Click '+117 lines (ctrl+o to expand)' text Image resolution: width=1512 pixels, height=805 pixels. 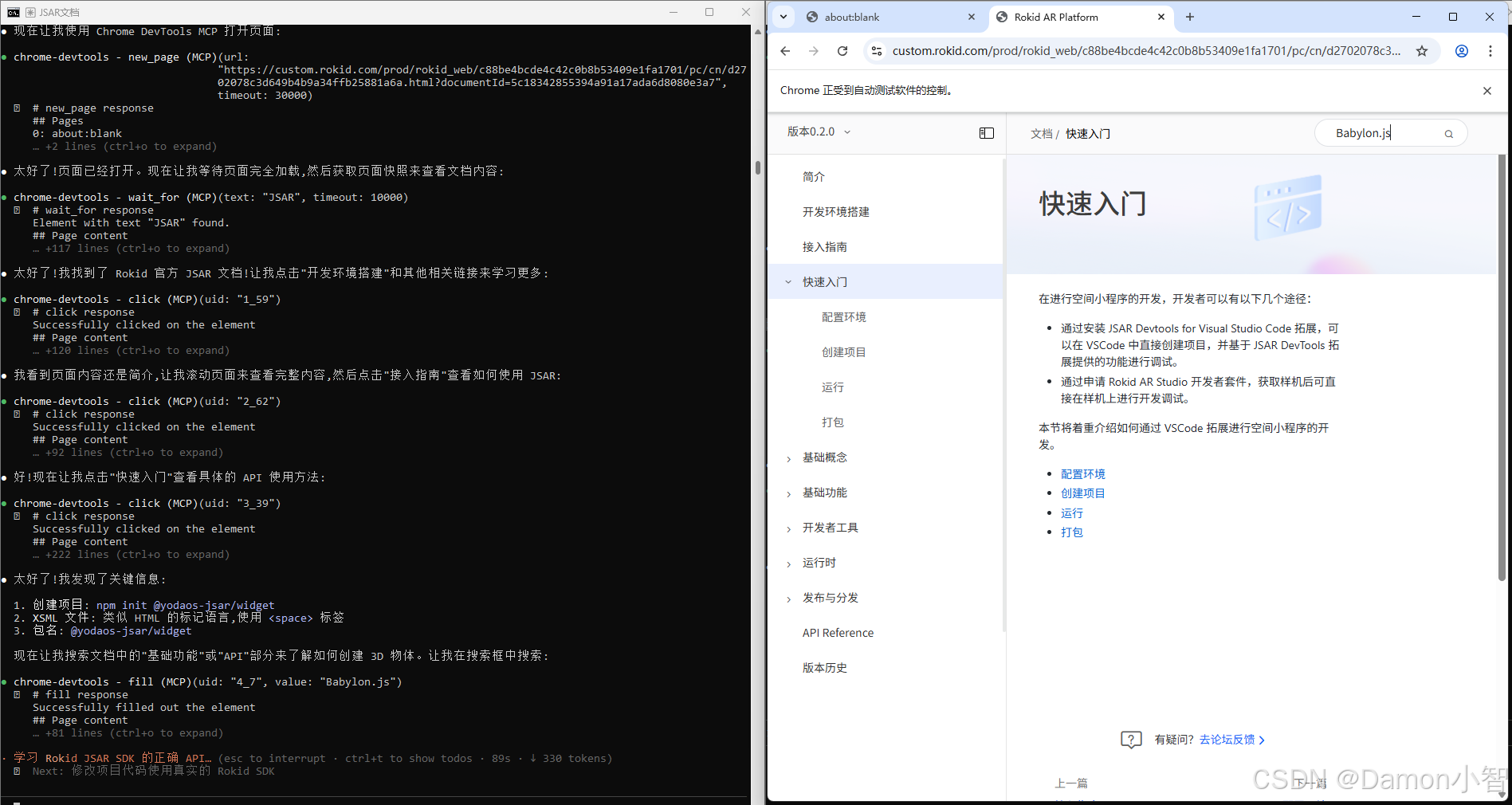point(137,249)
